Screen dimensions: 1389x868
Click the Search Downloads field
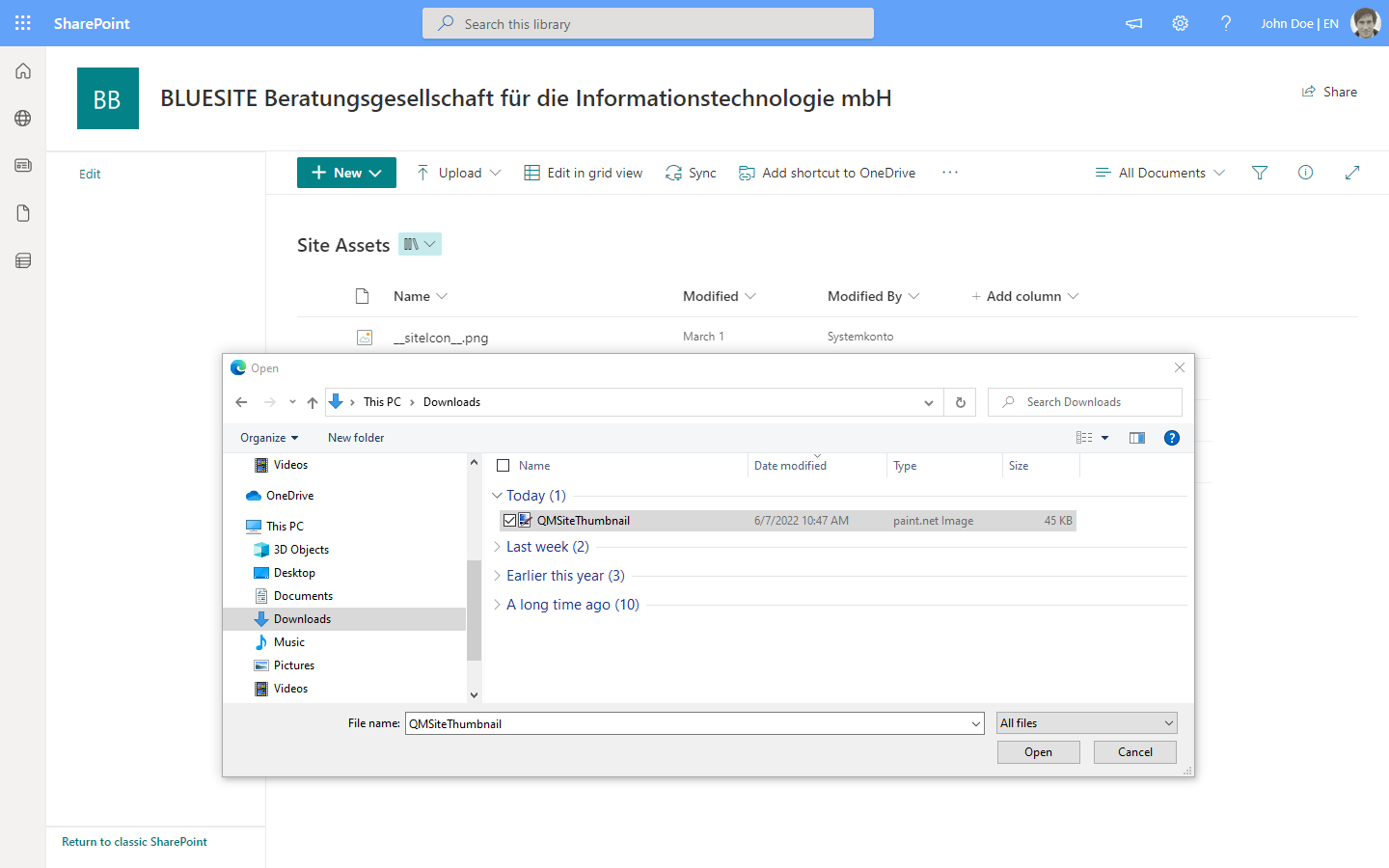click(1085, 402)
